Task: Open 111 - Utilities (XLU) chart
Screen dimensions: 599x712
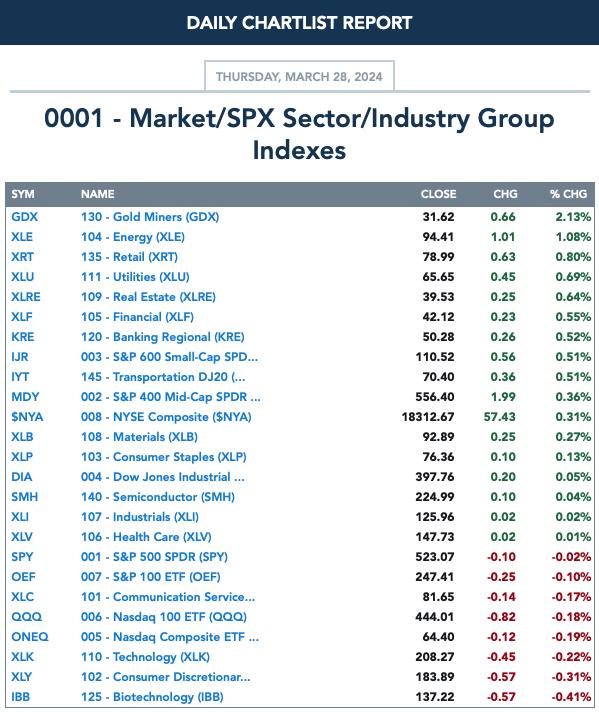Action: click(135, 277)
